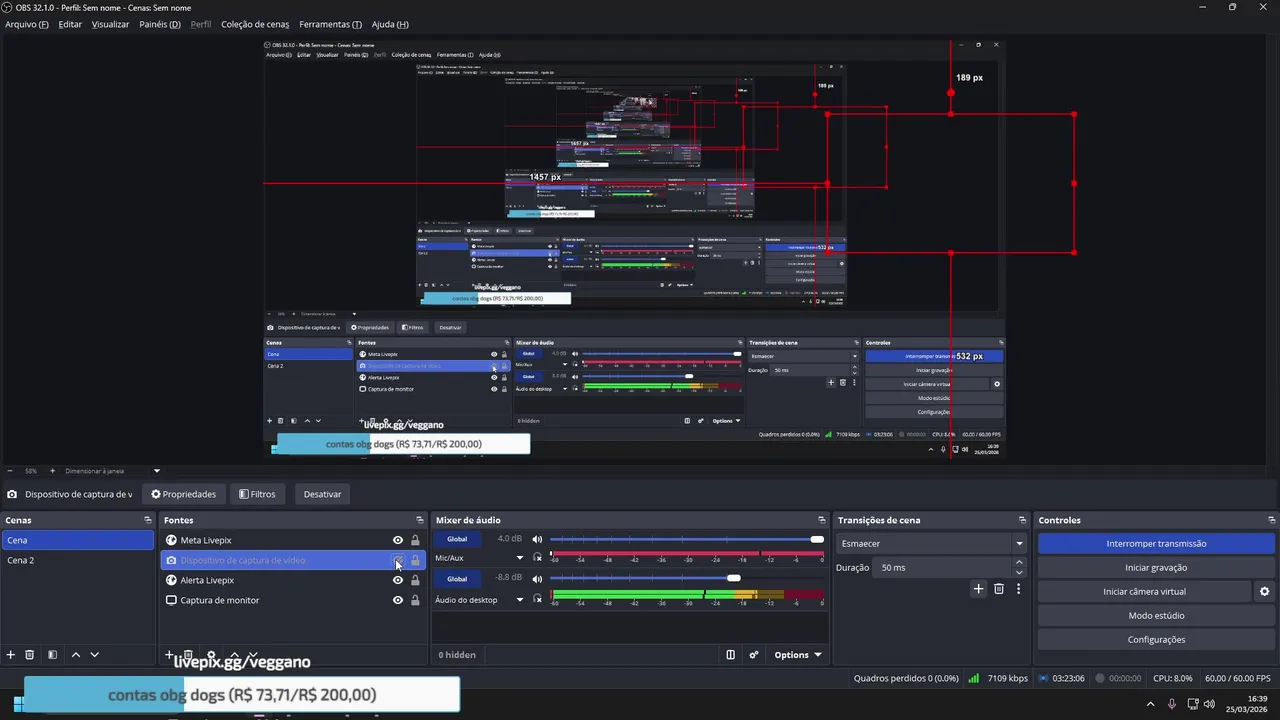Adjust the Áudio do desktop volume slider handle
Image resolution: width=1280 pixels, height=720 pixels.
734,578
